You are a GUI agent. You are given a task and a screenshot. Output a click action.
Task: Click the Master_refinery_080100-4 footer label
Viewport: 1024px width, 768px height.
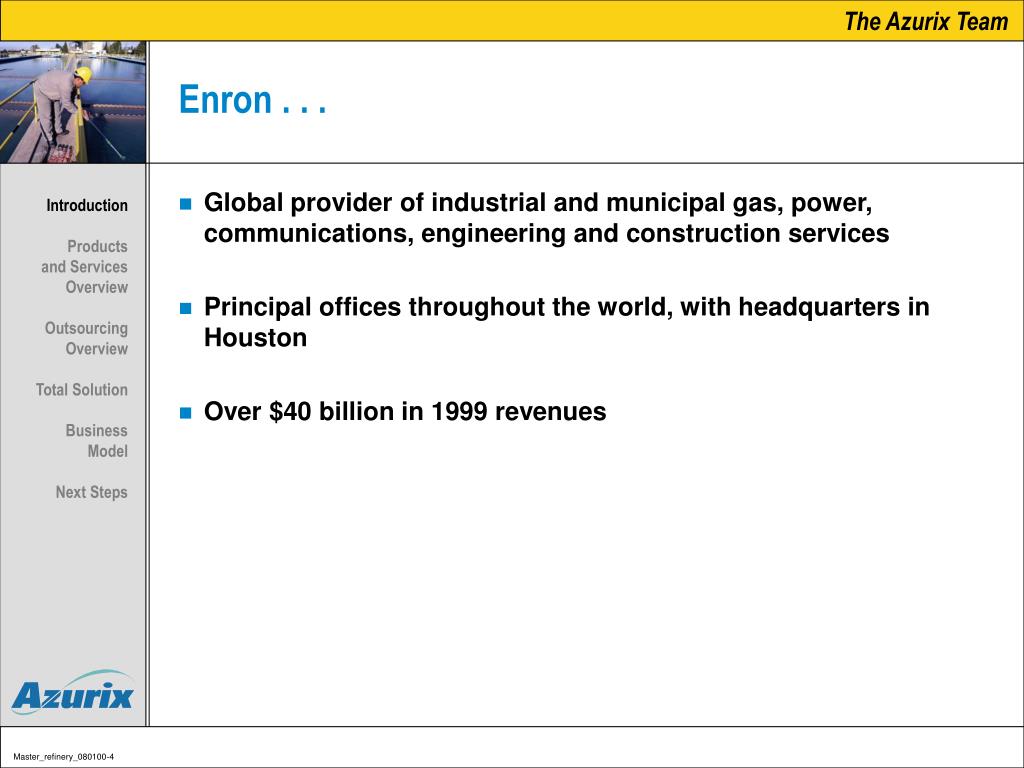click(x=63, y=757)
